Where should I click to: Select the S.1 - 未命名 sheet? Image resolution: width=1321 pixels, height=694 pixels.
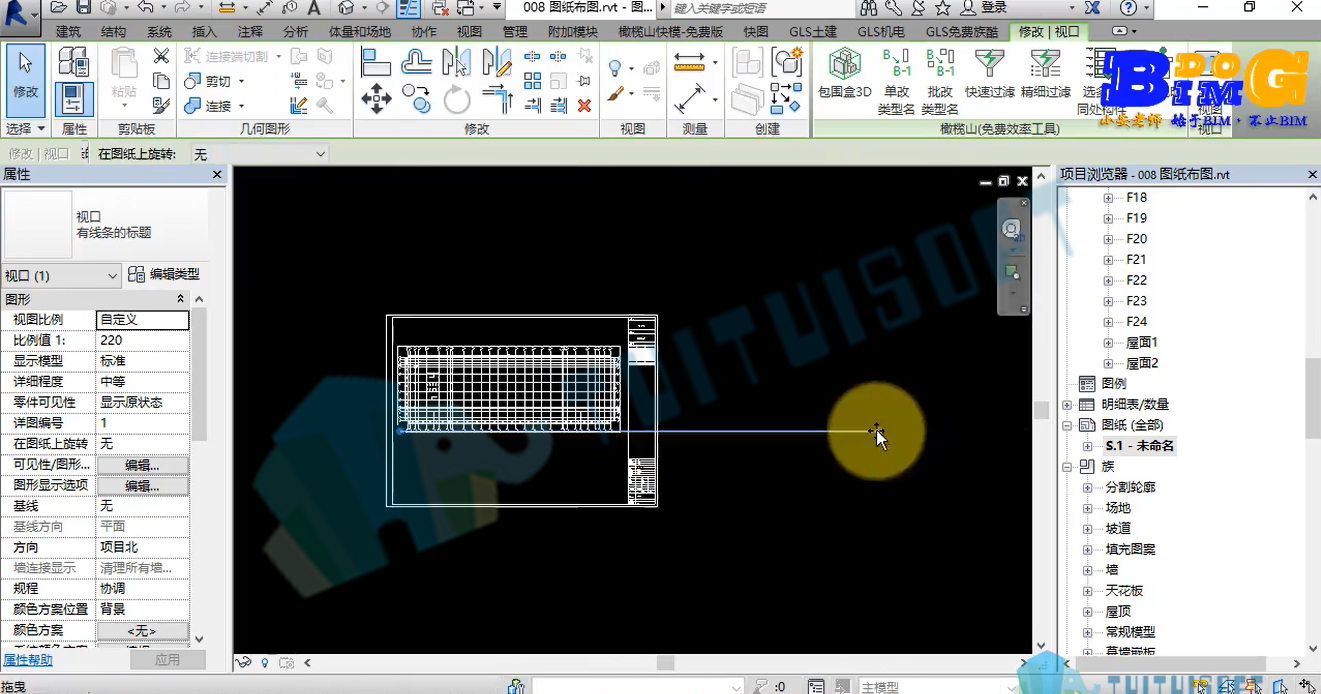tap(1140, 446)
